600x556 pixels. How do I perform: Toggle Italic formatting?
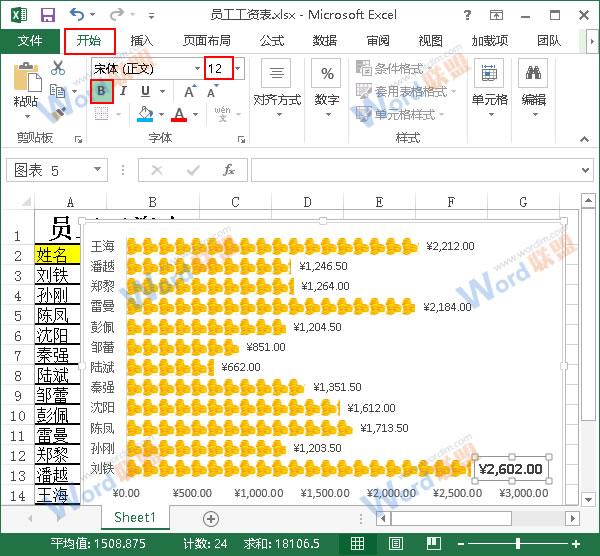click(123, 91)
